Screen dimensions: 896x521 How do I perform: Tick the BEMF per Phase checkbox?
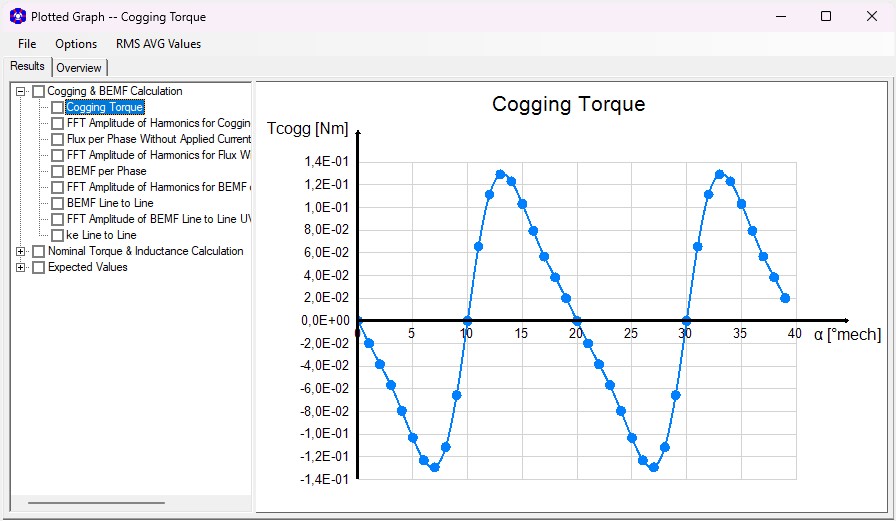point(57,171)
